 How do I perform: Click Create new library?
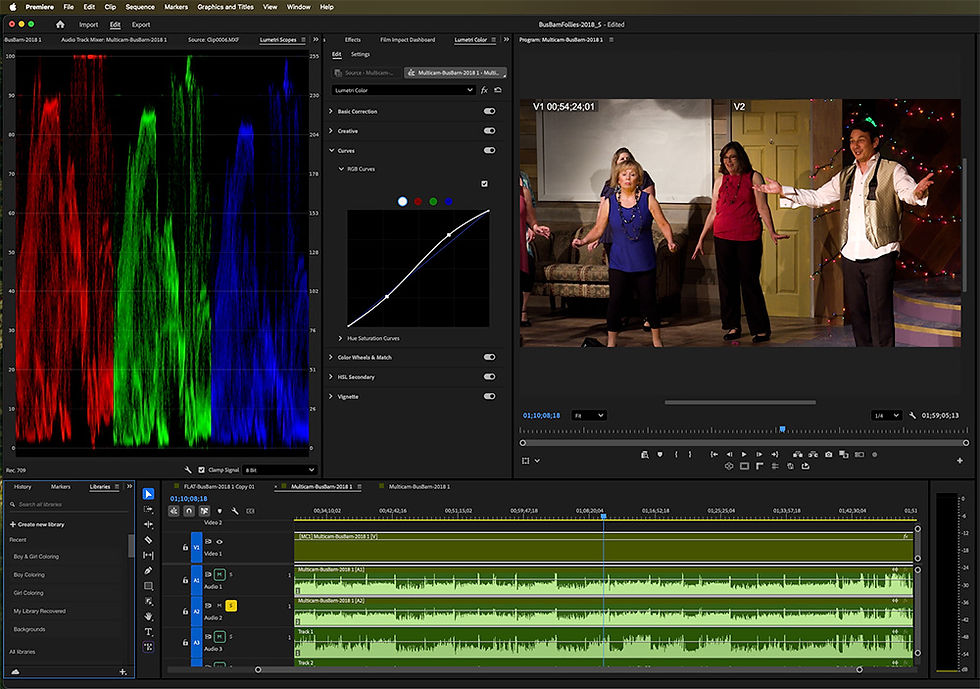(x=37, y=524)
